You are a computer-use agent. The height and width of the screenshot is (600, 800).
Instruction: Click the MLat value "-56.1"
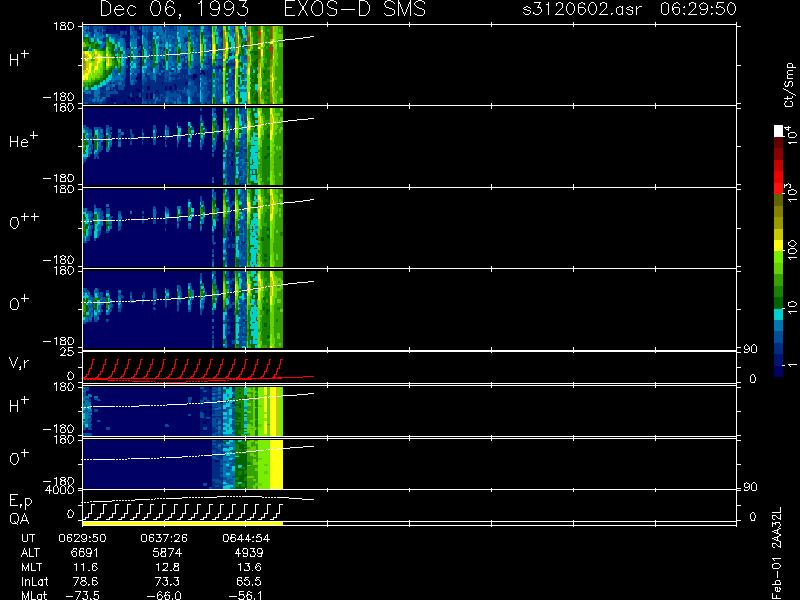tap(246, 595)
